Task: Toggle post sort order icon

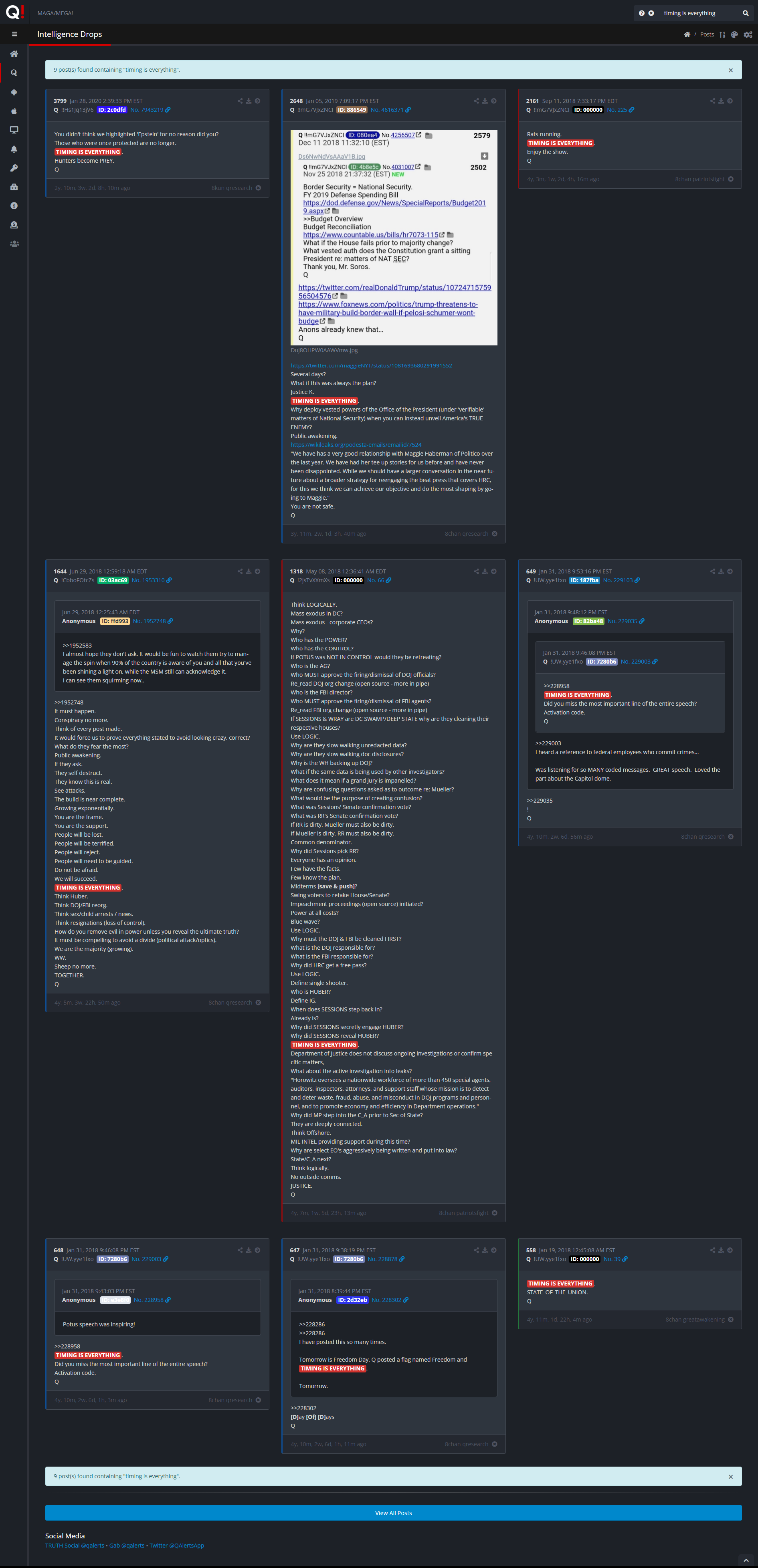Action: tap(722, 35)
